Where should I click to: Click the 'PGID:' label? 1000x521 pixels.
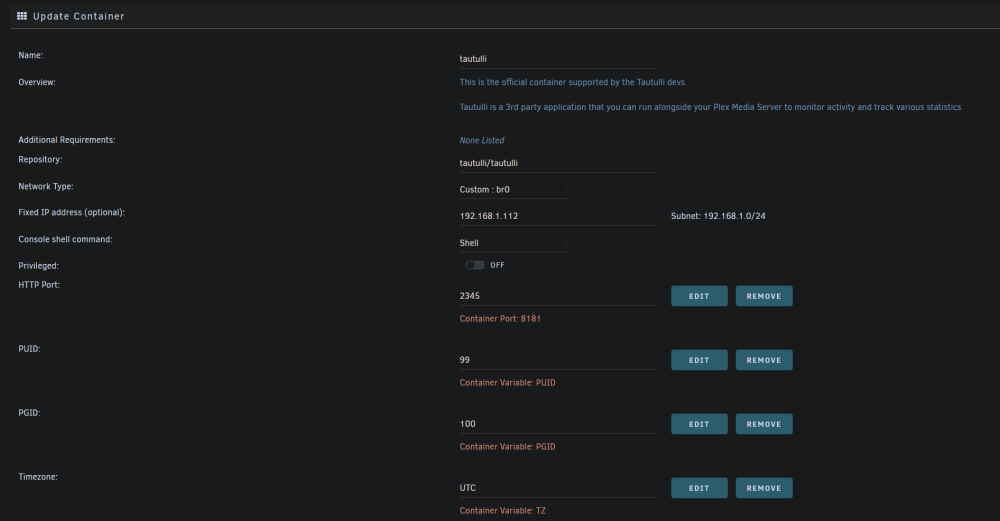pyautogui.click(x=29, y=413)
